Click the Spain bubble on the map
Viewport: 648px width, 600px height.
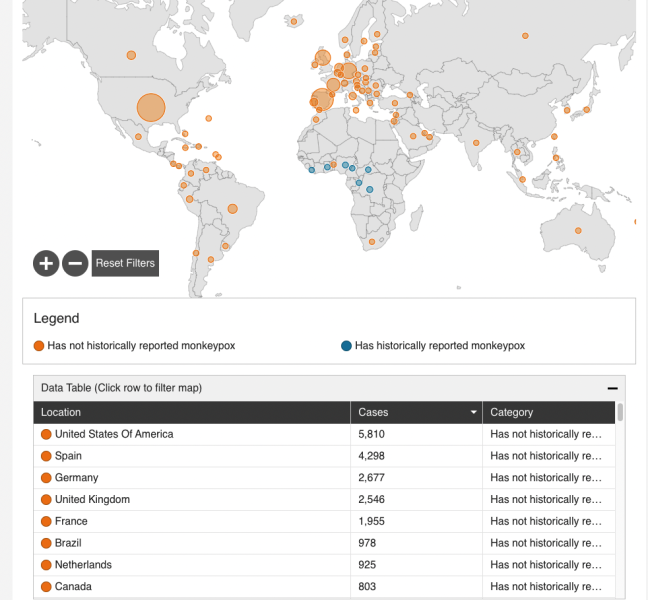click(x=321, y=99)
